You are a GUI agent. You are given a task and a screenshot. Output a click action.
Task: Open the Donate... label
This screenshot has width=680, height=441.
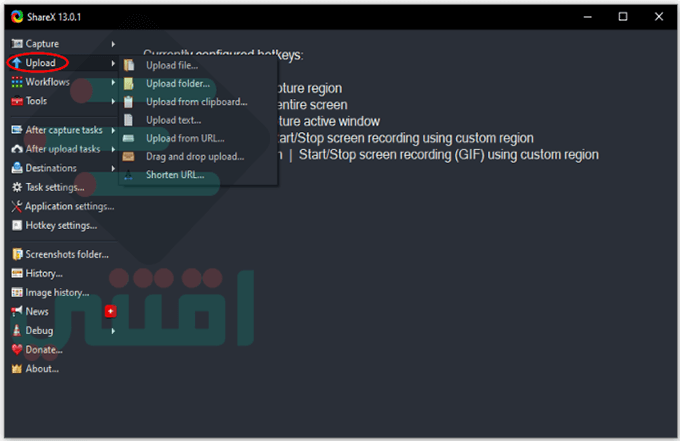[44, 350]
